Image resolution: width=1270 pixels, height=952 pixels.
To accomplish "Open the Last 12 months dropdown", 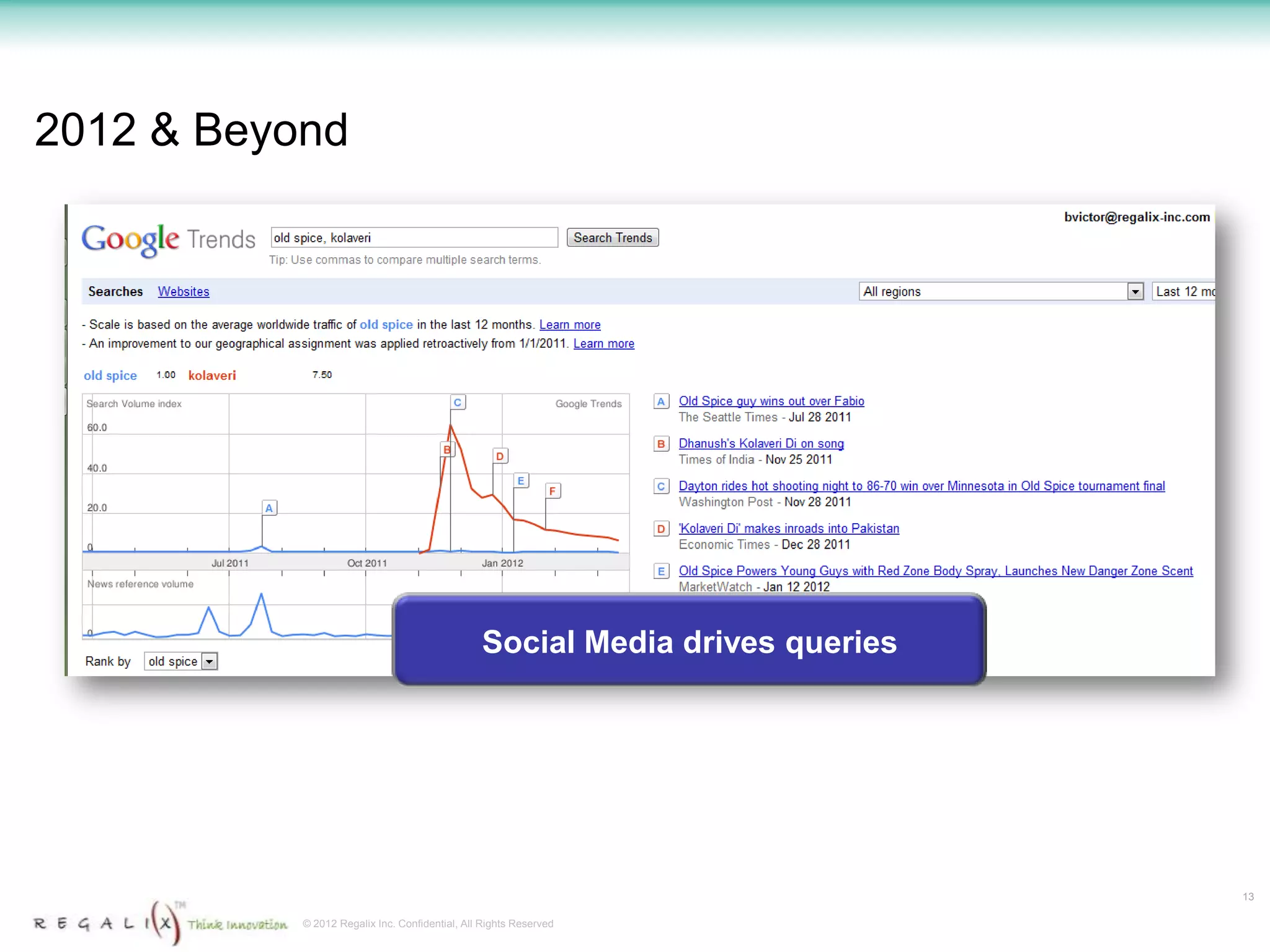I will pyautogui.click(x=1183, y=291).
